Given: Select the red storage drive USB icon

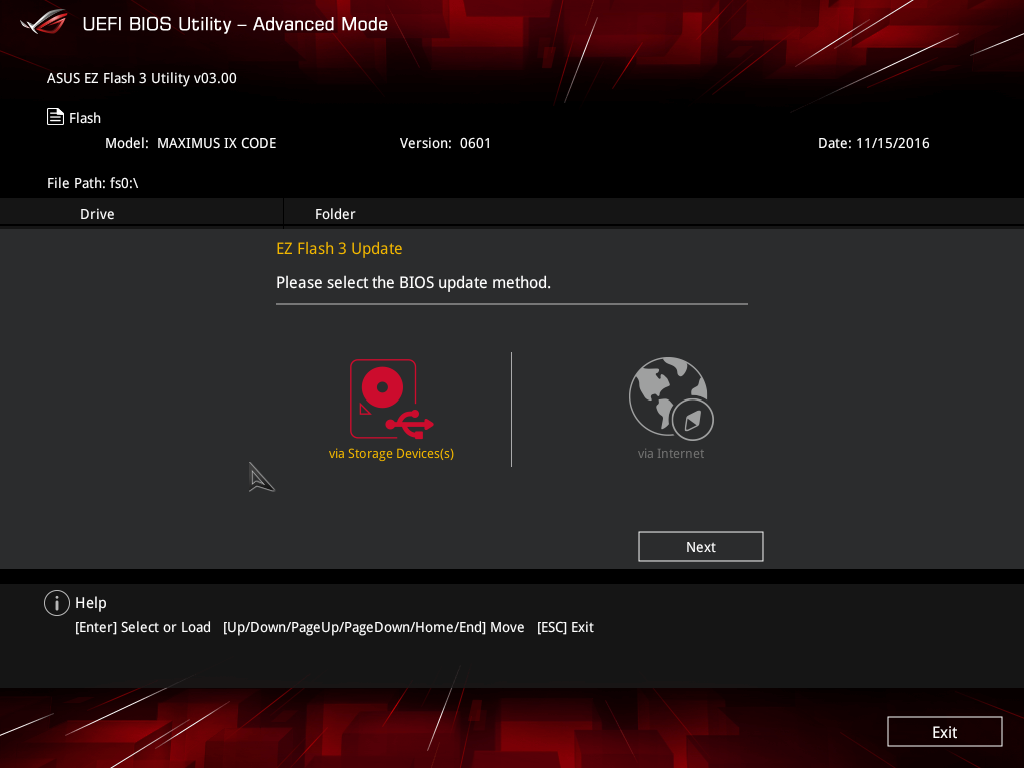Looking at the screenshot, I should [391, 398].
